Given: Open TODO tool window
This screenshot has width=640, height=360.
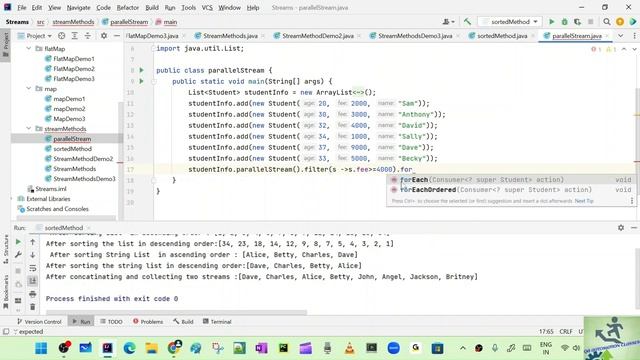Looking at the screenshot, I should pos(111,322).
